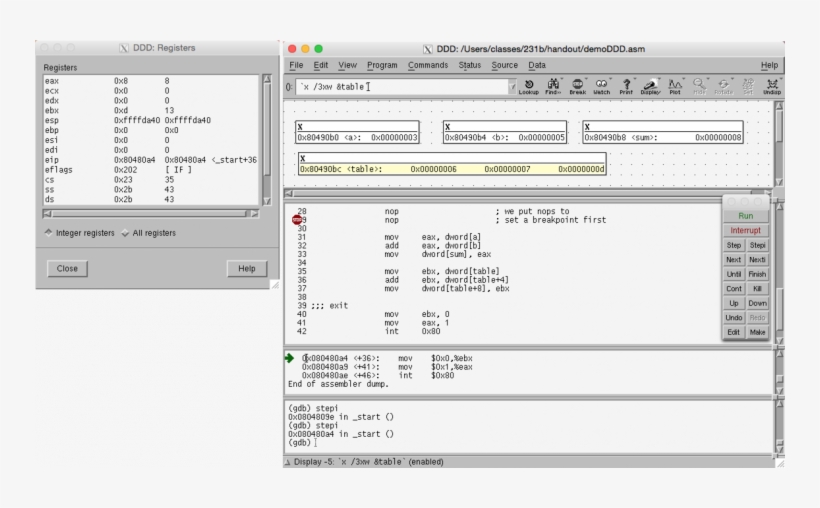This screenshot has height=508, width=820.
Task: Click the Print toolbar icon
Action: click(x=627, y=86)
